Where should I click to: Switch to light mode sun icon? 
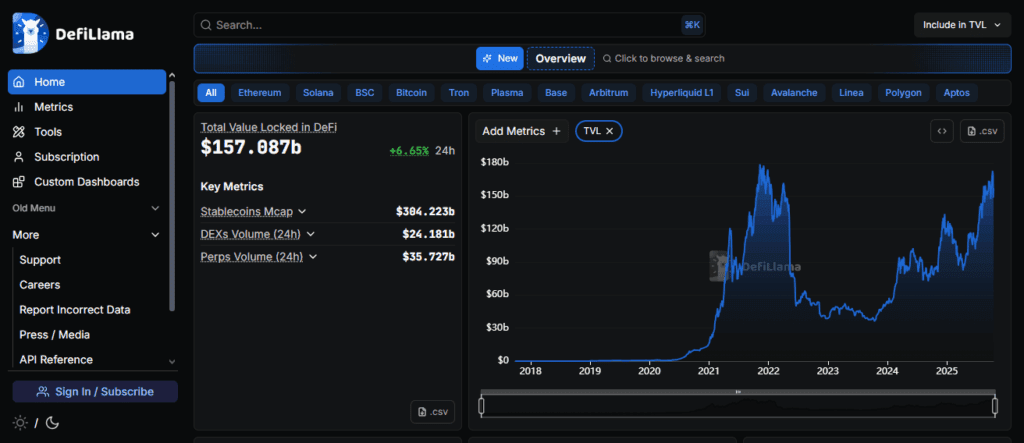click(20, 423)
